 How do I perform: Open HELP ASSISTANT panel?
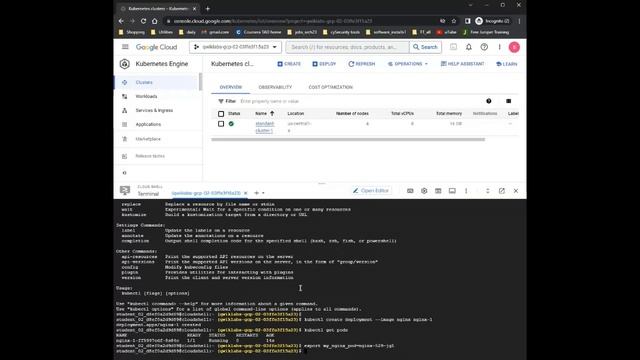click(x=462, y=64)
